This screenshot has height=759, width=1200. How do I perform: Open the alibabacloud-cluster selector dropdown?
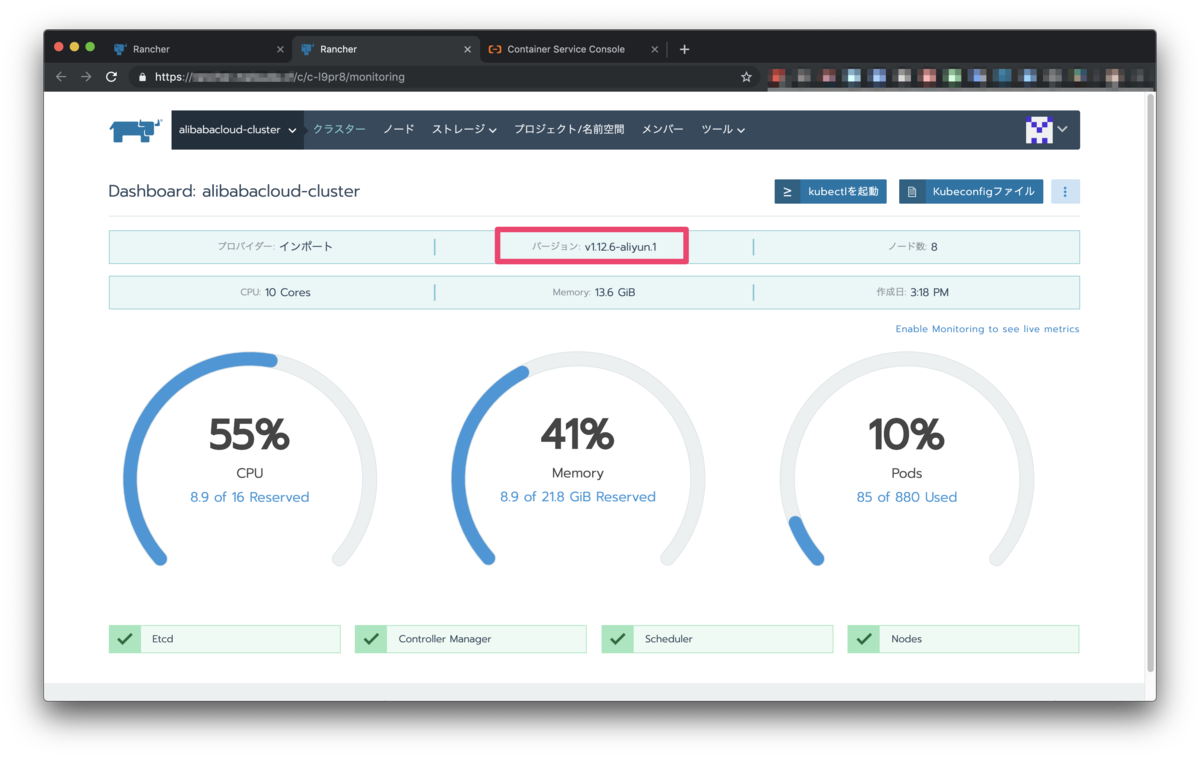point(238,130)
